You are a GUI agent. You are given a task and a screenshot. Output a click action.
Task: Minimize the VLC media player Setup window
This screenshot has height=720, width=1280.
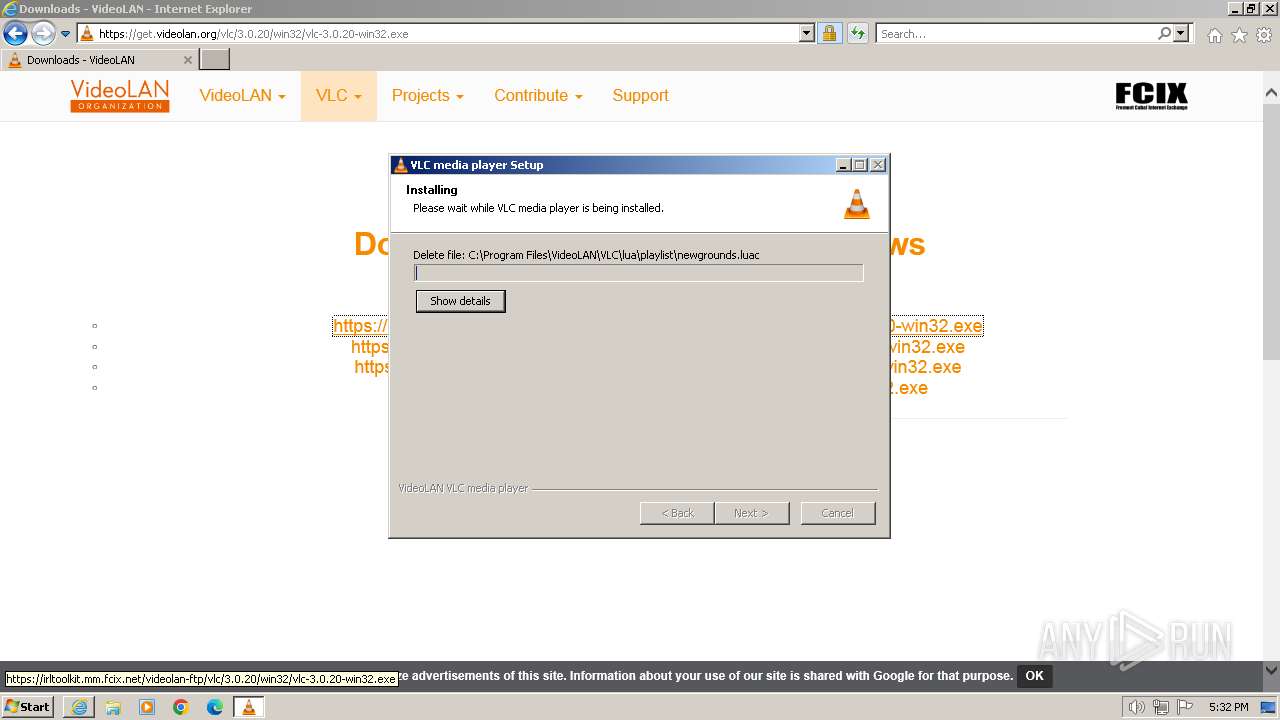click(843, 165)
